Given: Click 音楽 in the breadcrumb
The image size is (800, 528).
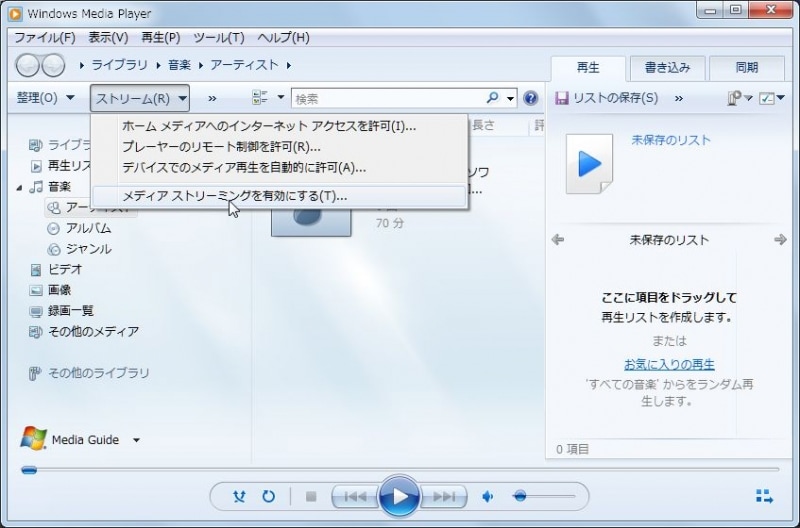Looking at the screenshot, I should click(180, 65).
